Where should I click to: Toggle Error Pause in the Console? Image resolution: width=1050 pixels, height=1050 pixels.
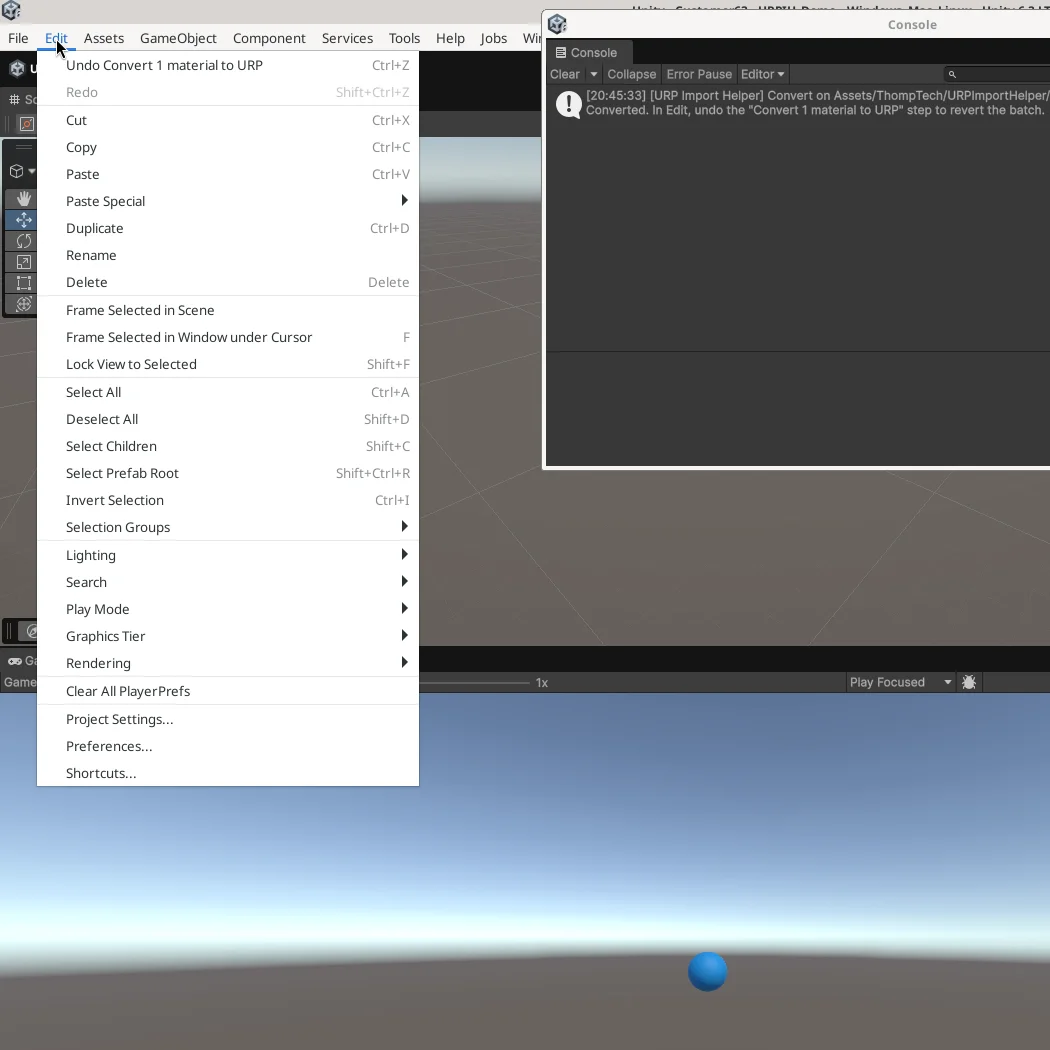(x=699, y=74)
